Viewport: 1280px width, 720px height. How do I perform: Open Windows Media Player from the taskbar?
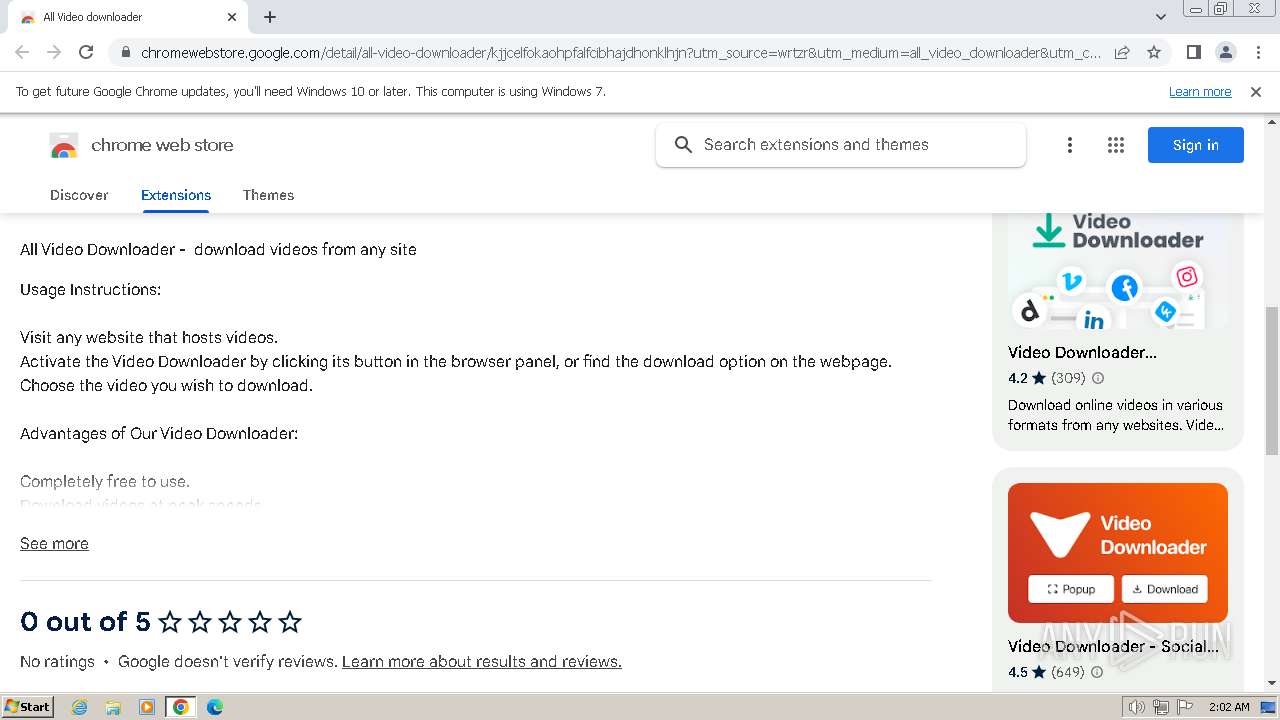click(x=147, y=707)
